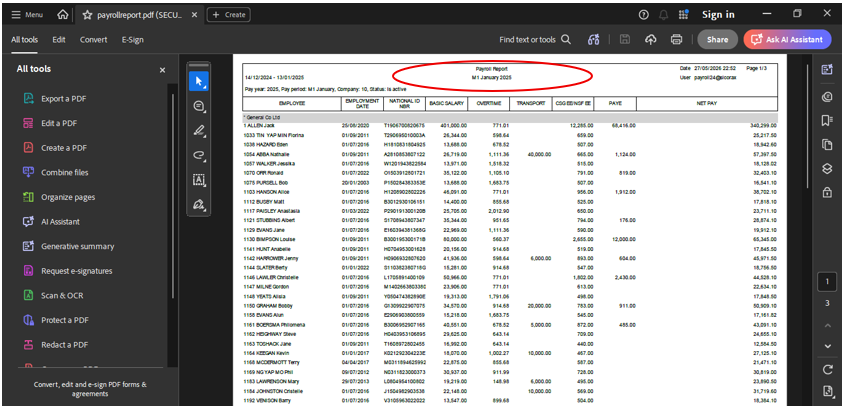844x407 pixels.
Task: Click the NET PAY column header
Action: click(x=707, y=103)
